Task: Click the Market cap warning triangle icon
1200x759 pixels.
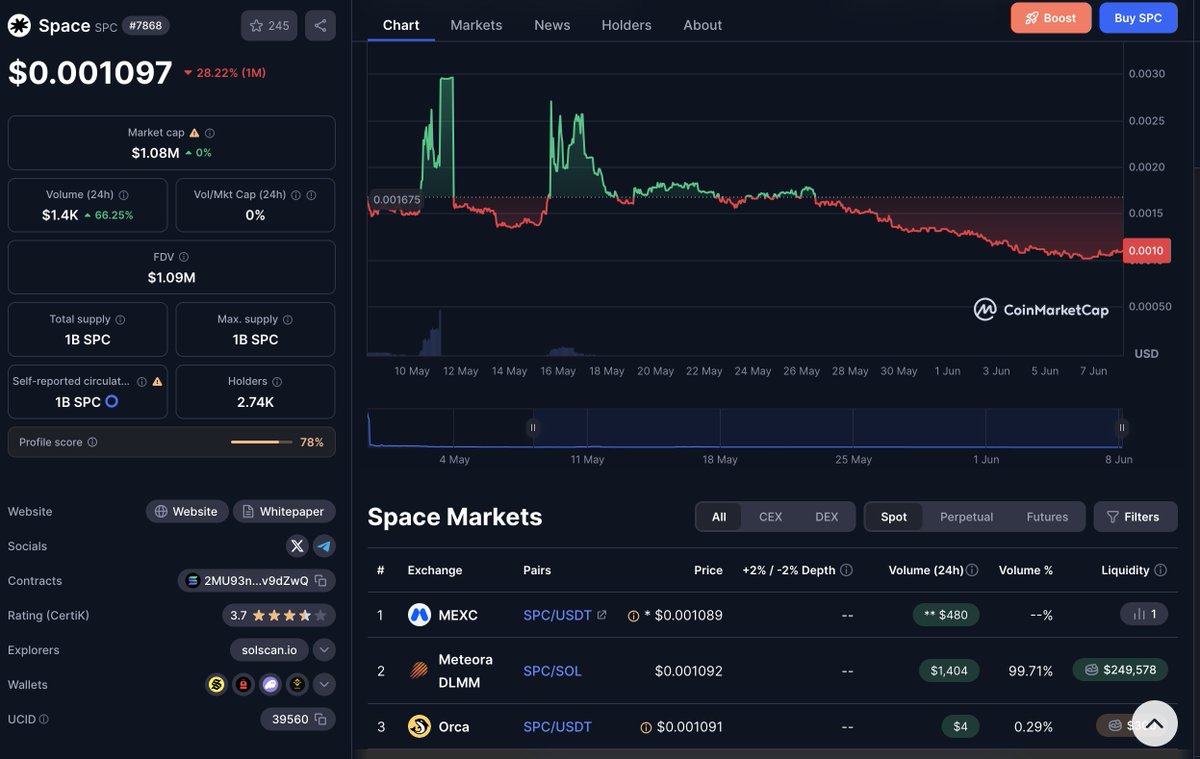Action: point(194,133)
